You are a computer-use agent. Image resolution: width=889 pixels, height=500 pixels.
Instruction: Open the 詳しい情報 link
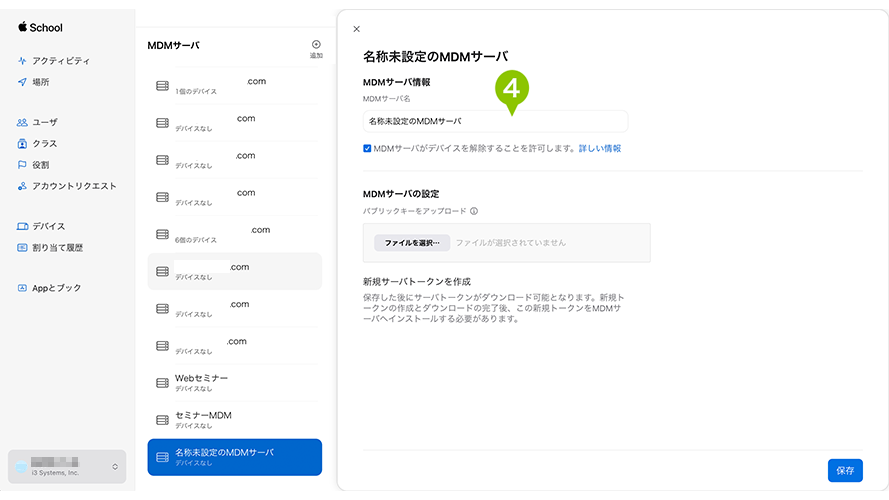[x=600, y=149]
